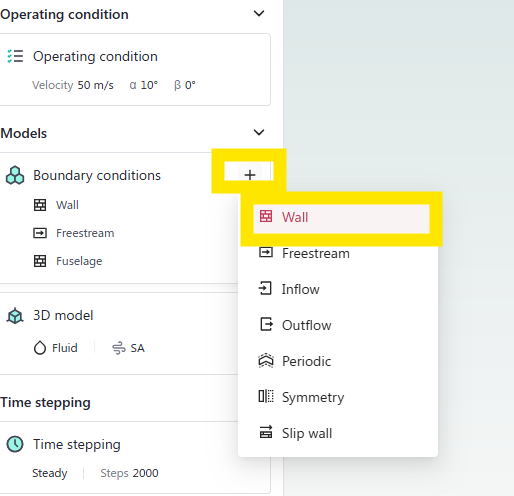Select Outflow boundary type
Viewport: 514px width, 496px height.
click(338, 325)
